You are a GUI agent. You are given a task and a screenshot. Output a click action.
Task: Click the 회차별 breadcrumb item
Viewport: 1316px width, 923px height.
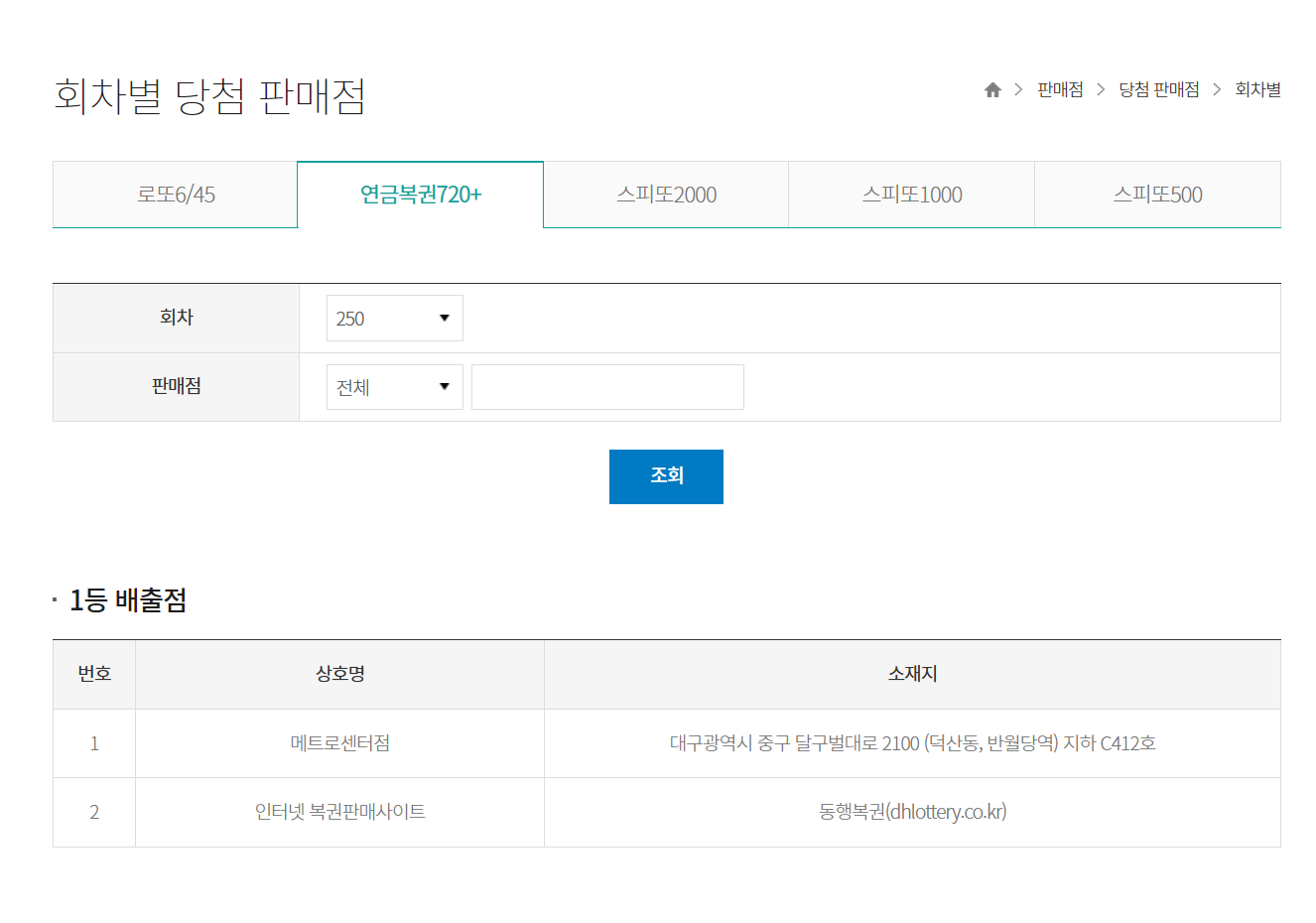pos(1257,90)
